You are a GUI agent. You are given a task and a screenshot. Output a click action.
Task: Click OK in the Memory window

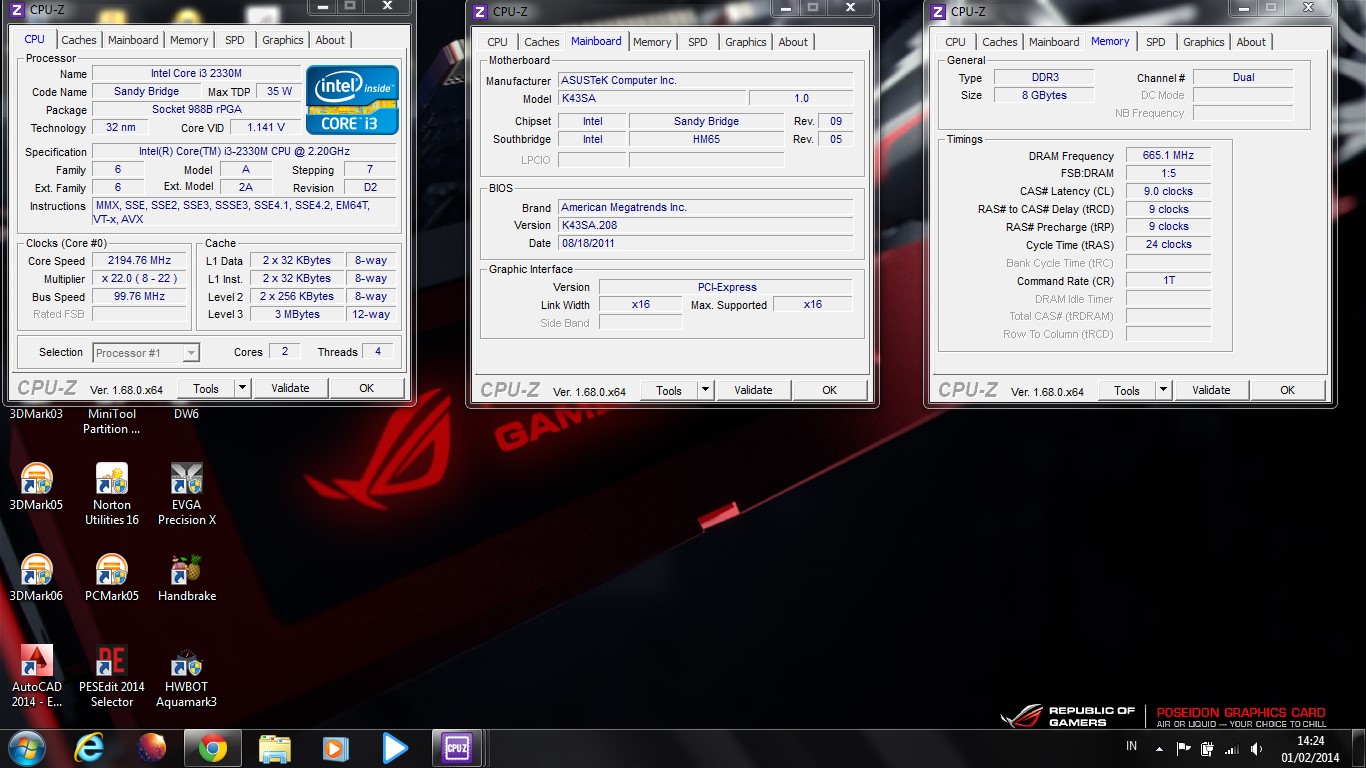tap(1288, 390)
